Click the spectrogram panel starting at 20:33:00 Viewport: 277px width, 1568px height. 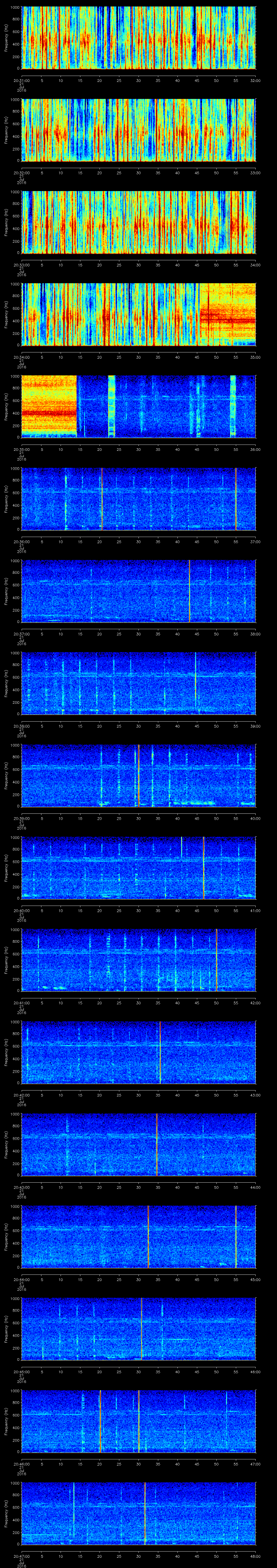139,222
